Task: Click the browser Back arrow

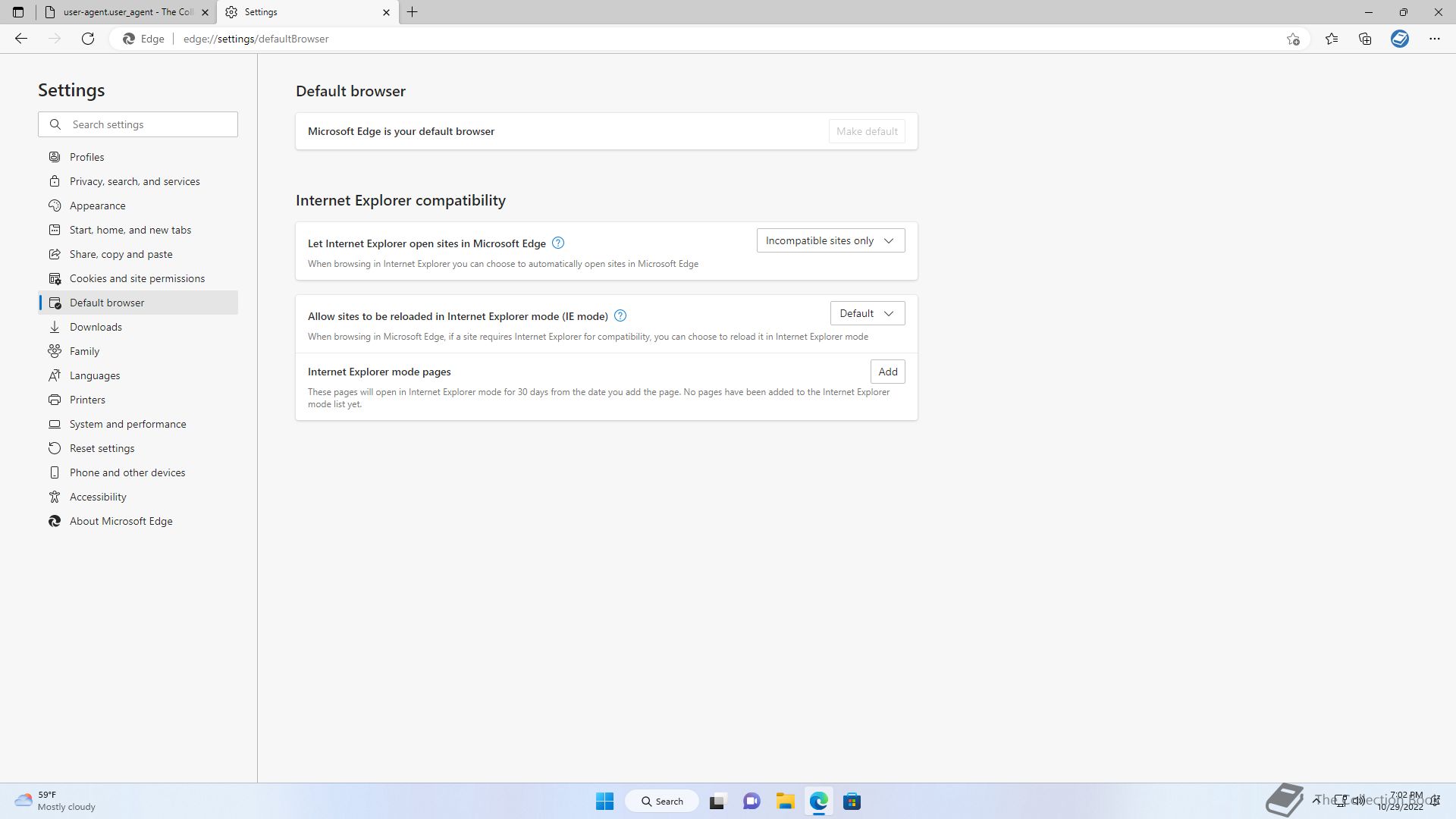Action: pos(21,39)
